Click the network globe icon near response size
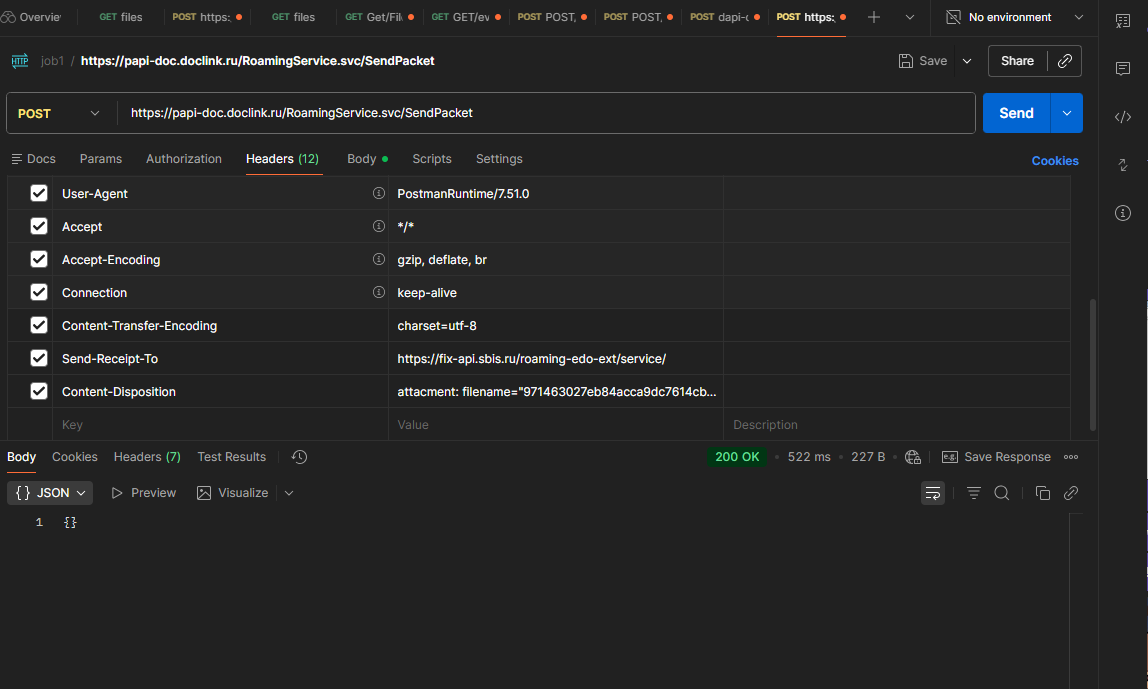 coord(912,457)
